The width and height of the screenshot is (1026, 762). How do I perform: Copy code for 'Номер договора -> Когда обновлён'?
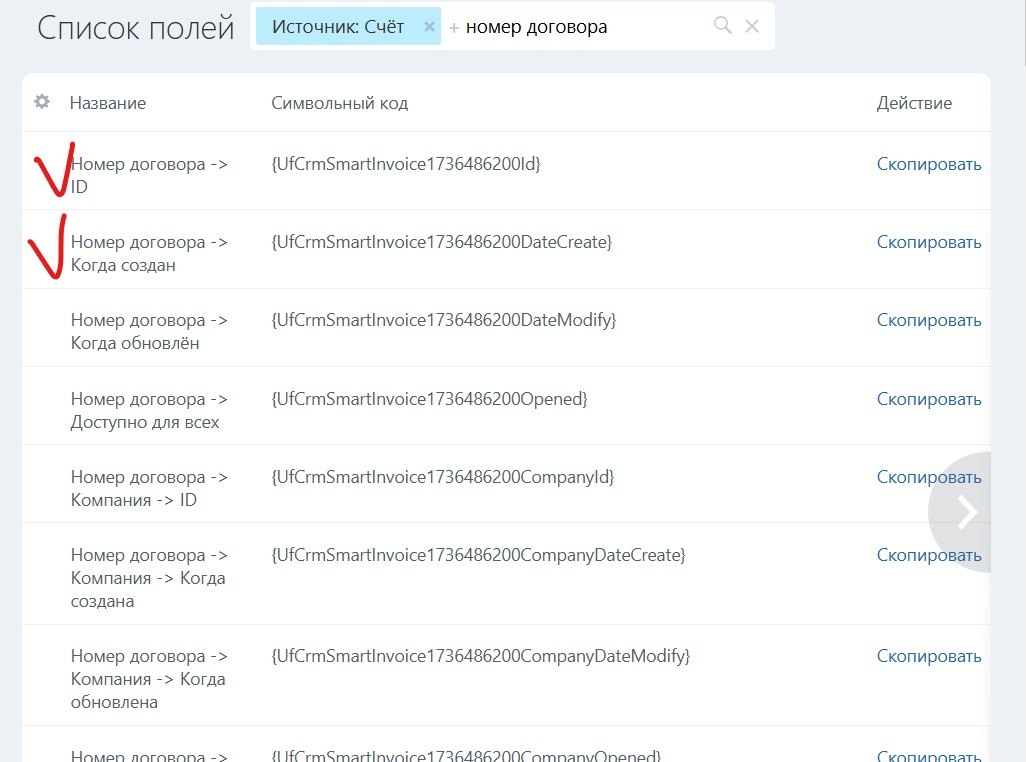(929, 320)
